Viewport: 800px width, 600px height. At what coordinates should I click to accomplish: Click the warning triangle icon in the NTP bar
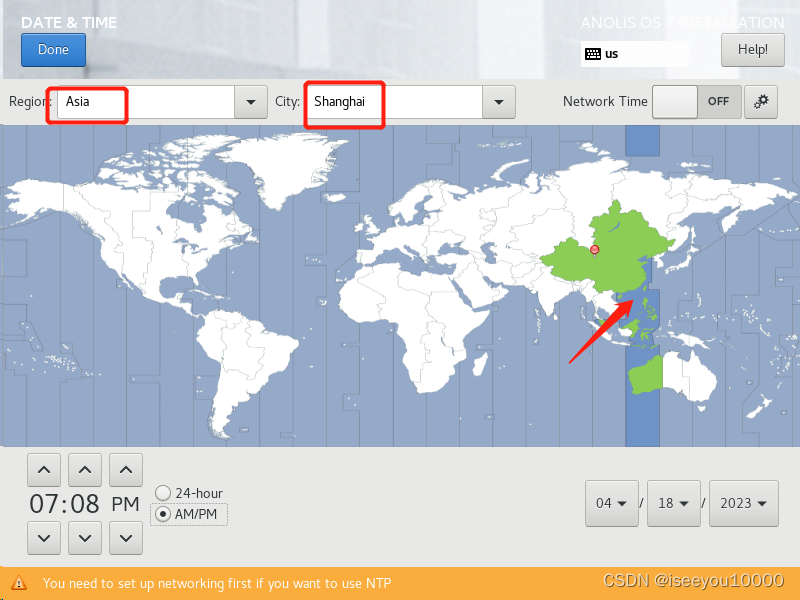tap(19, 583)
